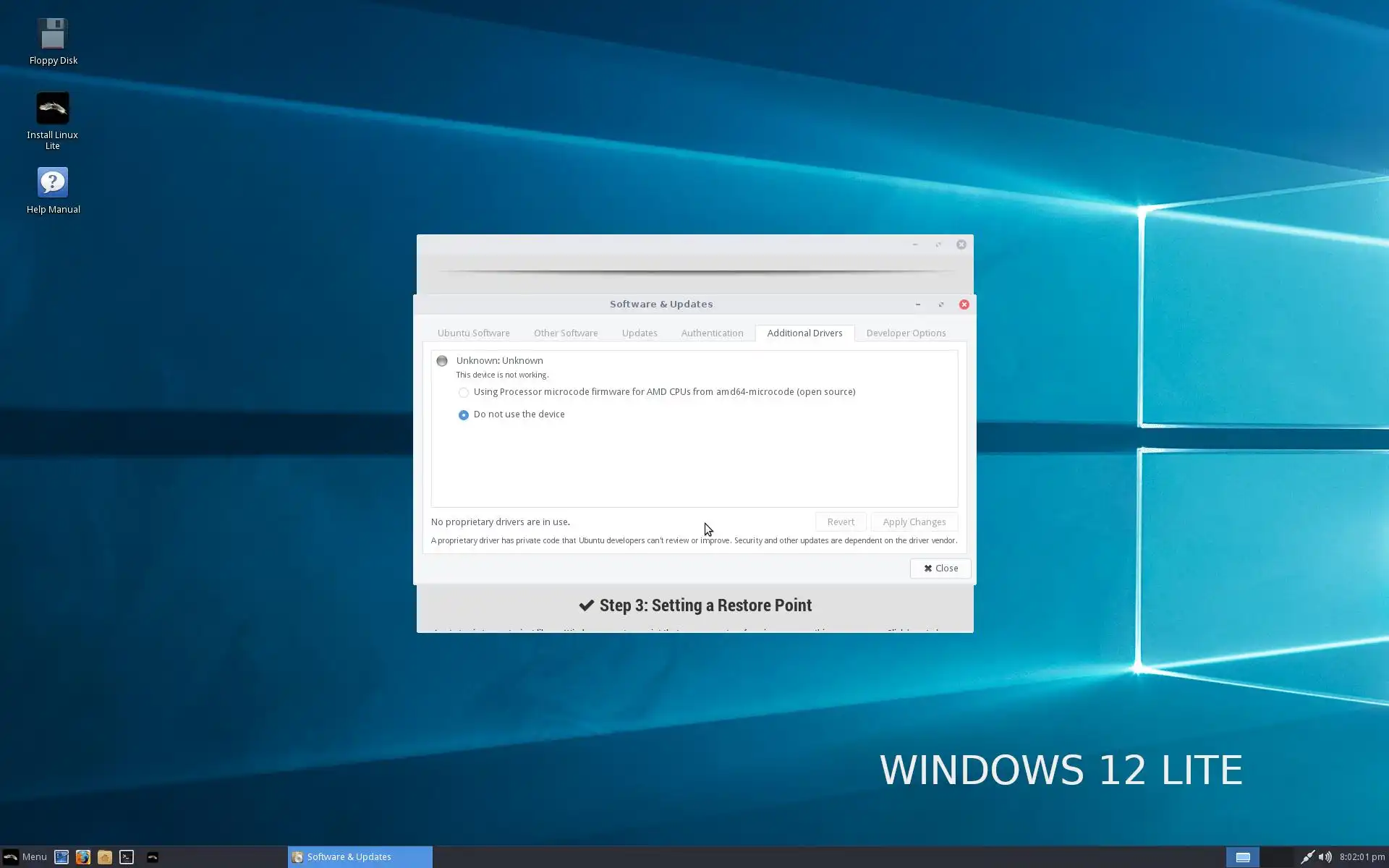Click the Apply Changes button
Image resolution: width=1389 pixels, height=868 pixels.
[x=914, y=522]
